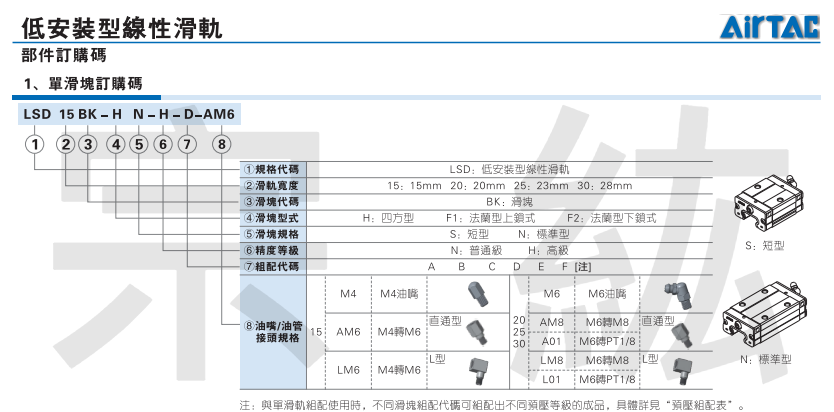
Task: Click the LM8 code cell
Action: click(552, 360)
